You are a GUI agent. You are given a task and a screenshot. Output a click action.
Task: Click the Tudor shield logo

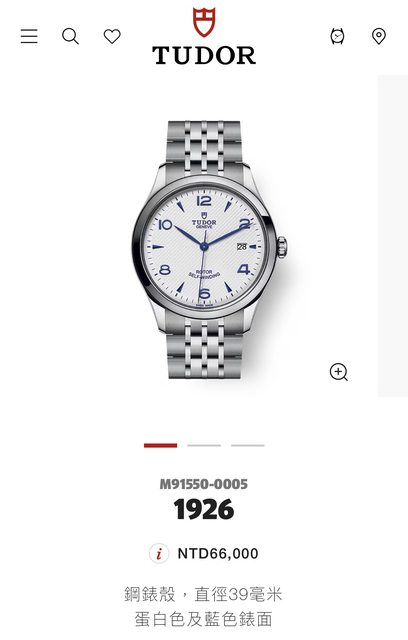click(x=204, y=22)
